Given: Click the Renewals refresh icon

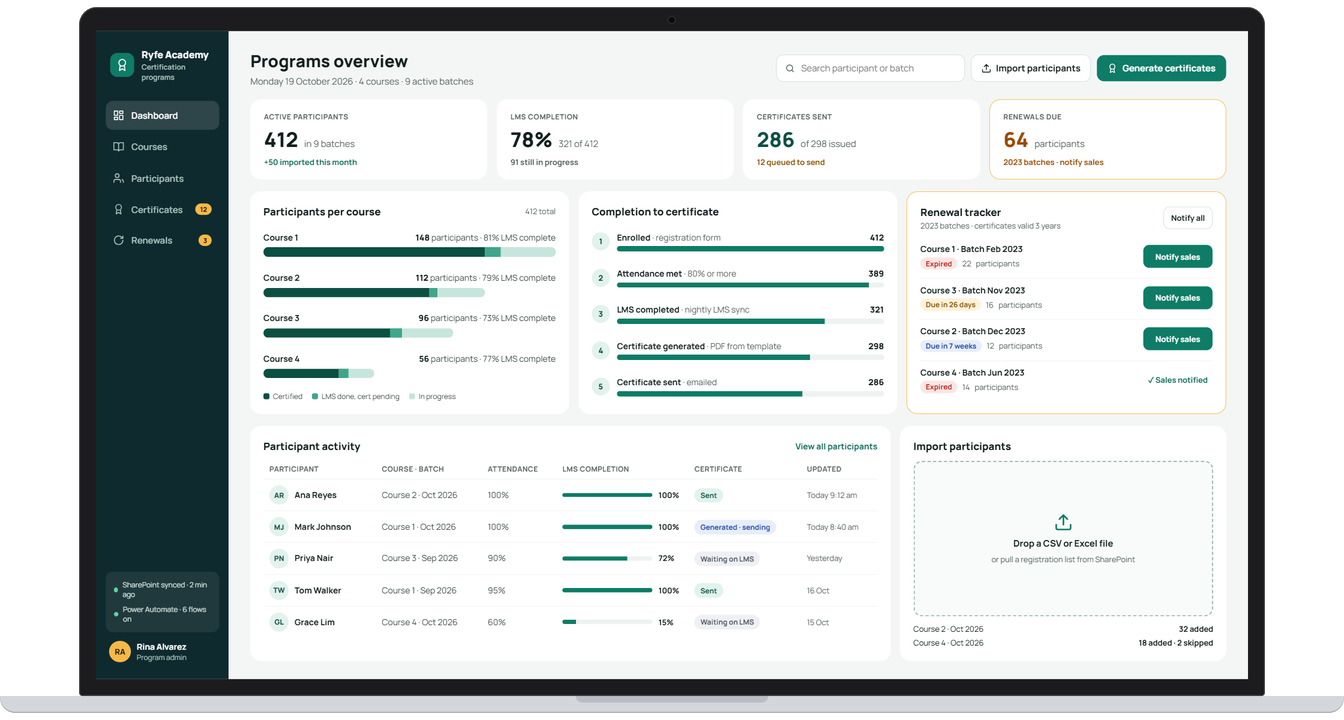Looking at the screenshot, I should (119, 240).
